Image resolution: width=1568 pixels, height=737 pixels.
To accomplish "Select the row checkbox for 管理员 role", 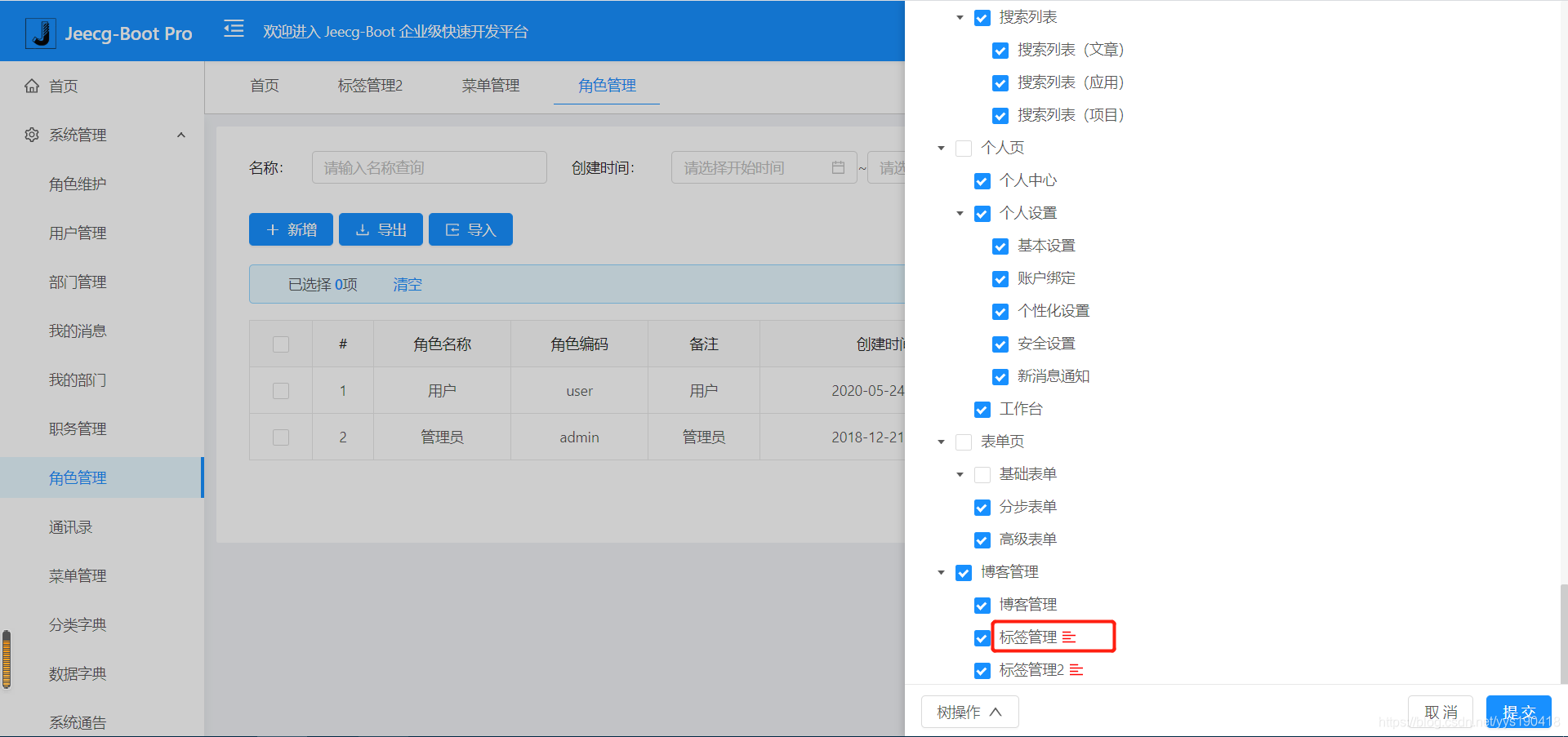I will [281, 437].
